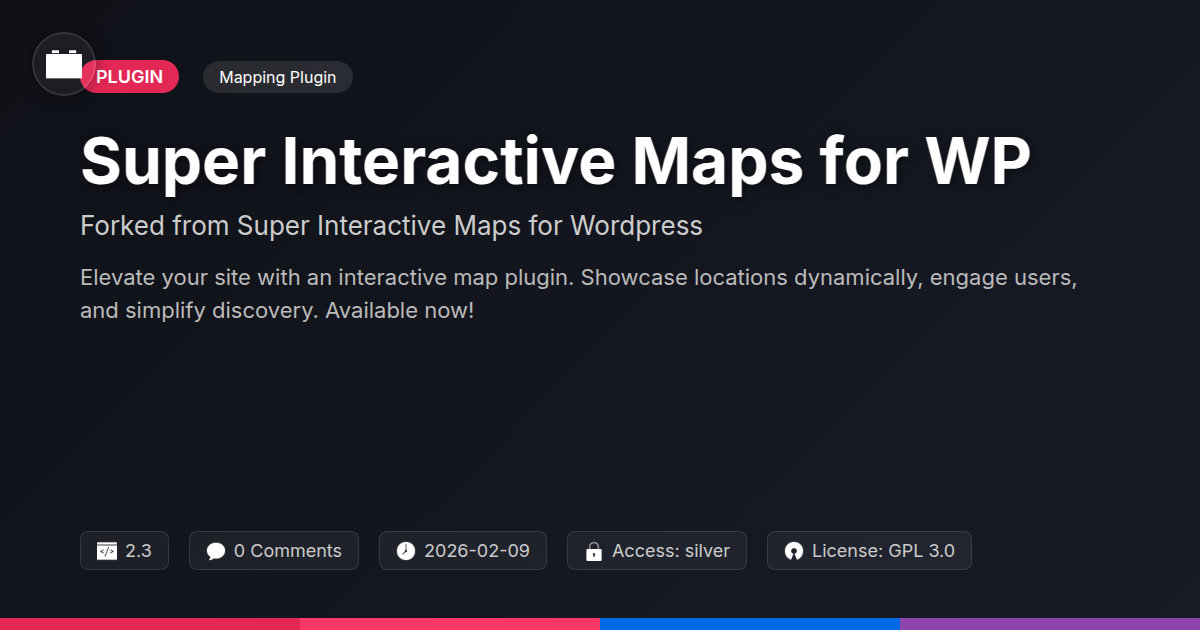Viewport: 1200px width, 630px height.
Task: Open the 0 Comments badge
Action: coord(274,551)
